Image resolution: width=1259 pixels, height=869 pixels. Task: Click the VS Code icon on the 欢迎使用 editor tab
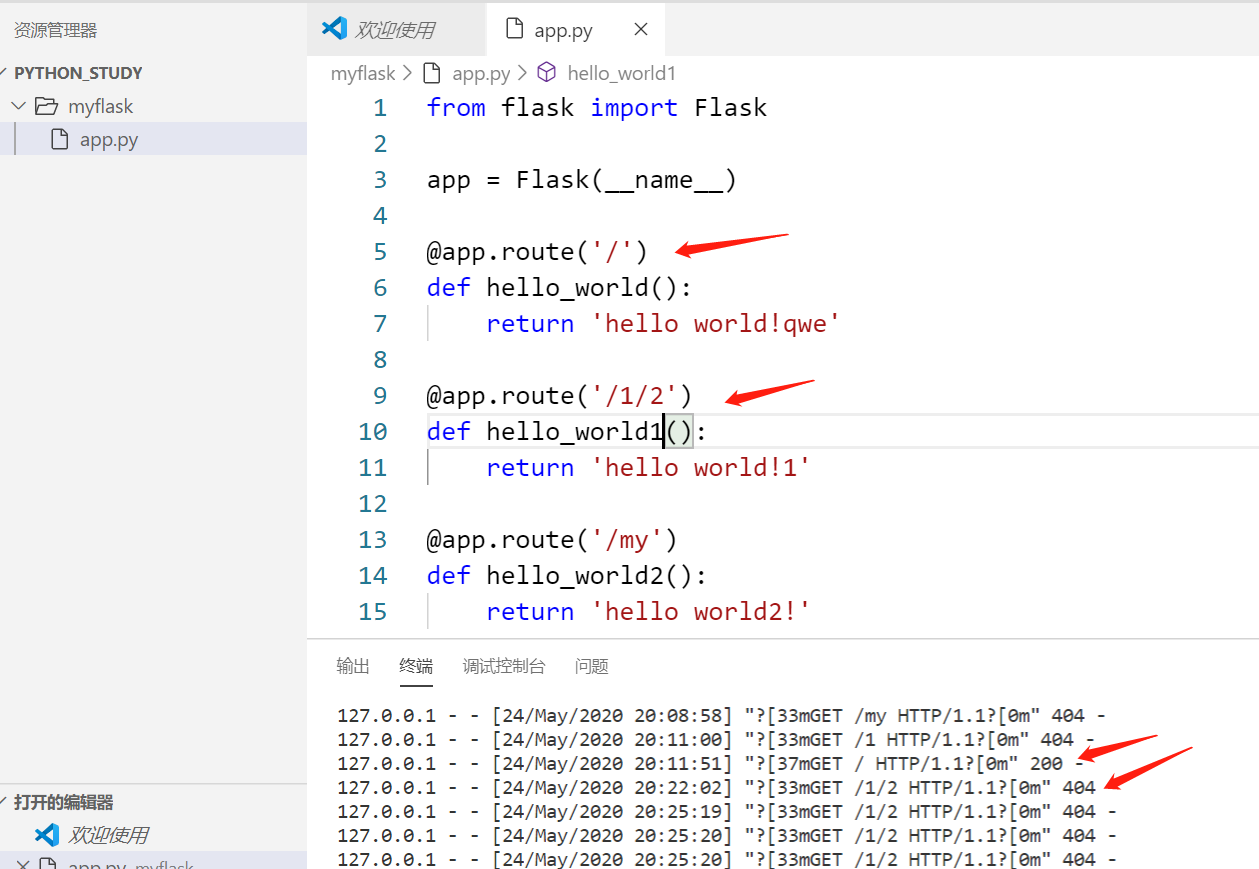334,29
